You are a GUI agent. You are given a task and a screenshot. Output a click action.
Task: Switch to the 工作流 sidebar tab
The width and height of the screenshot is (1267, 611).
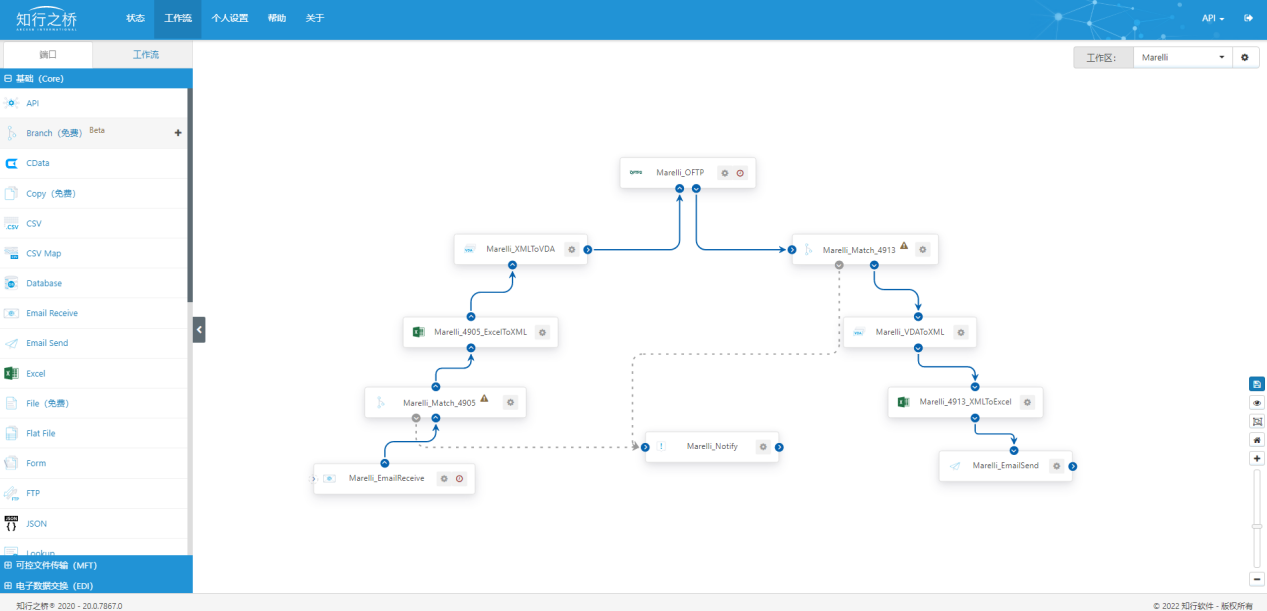[145, 54]
